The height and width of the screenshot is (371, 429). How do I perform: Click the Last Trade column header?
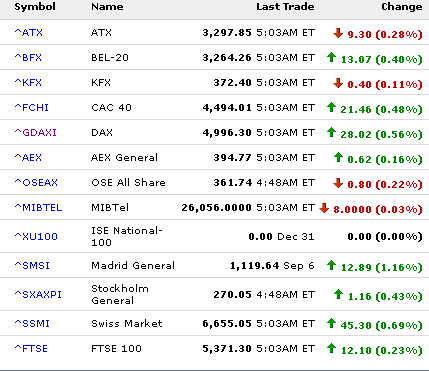285,7
